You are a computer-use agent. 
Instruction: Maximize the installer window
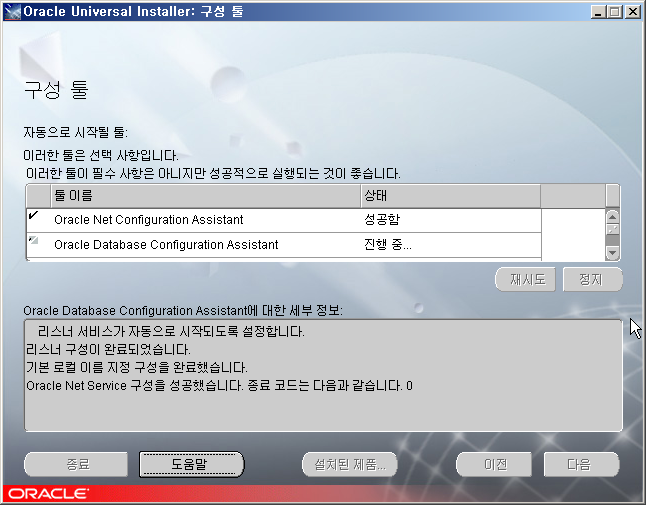coord(615,12)
